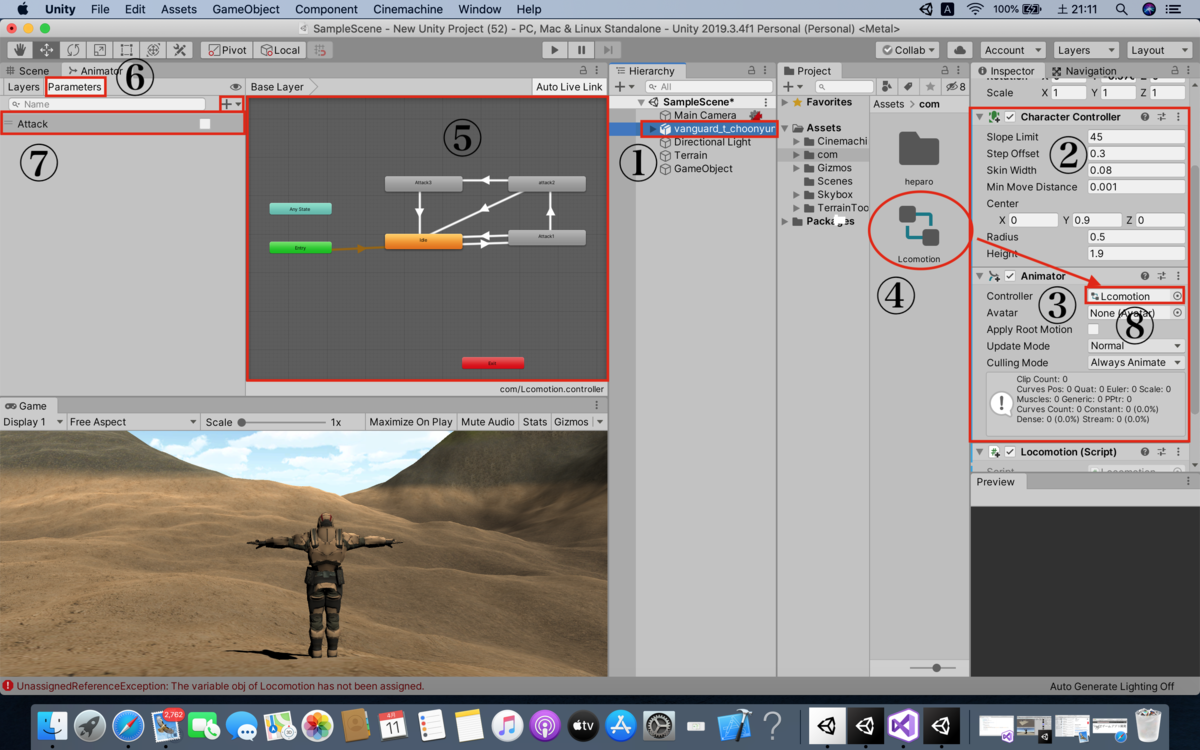Click the Slope Limit field
Screen dimensions: 1200x750
(x=1136, y=137)
